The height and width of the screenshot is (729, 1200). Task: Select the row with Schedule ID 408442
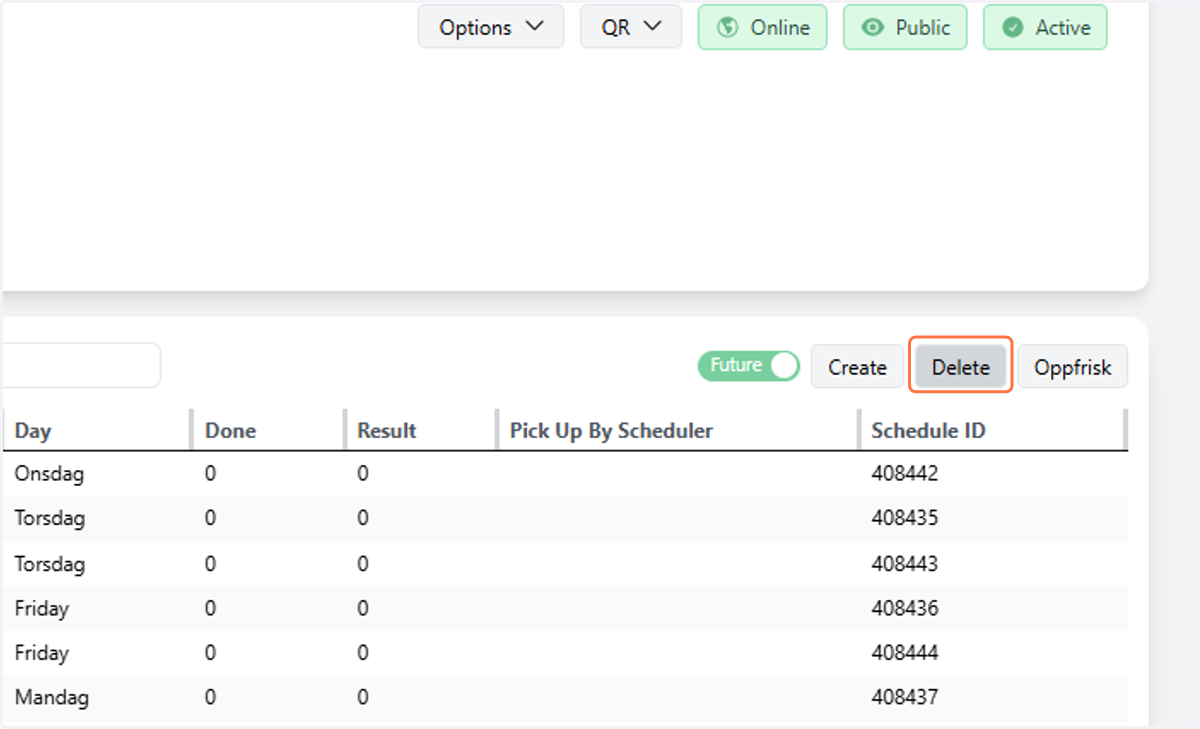pyautogui.click(x=564, y=474)
